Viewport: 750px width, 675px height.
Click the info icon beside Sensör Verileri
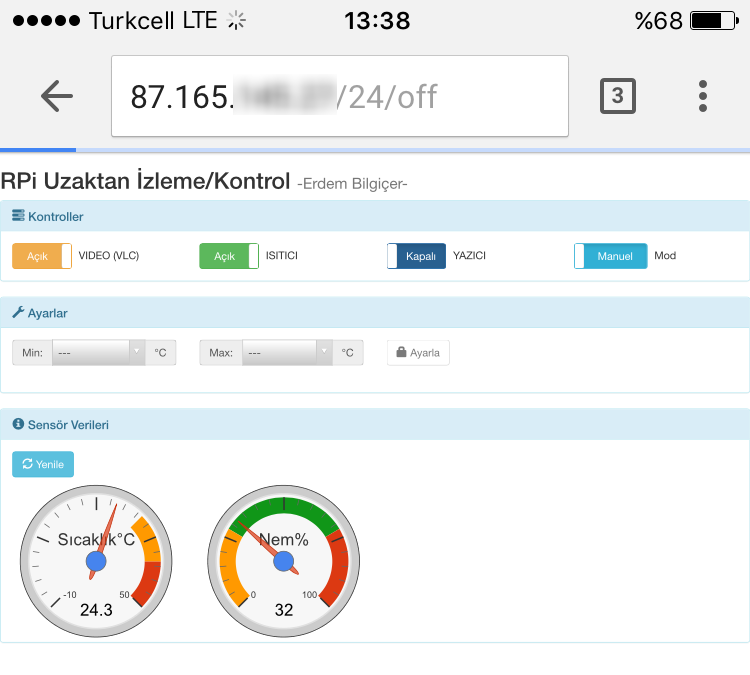(x=18, y=425)
